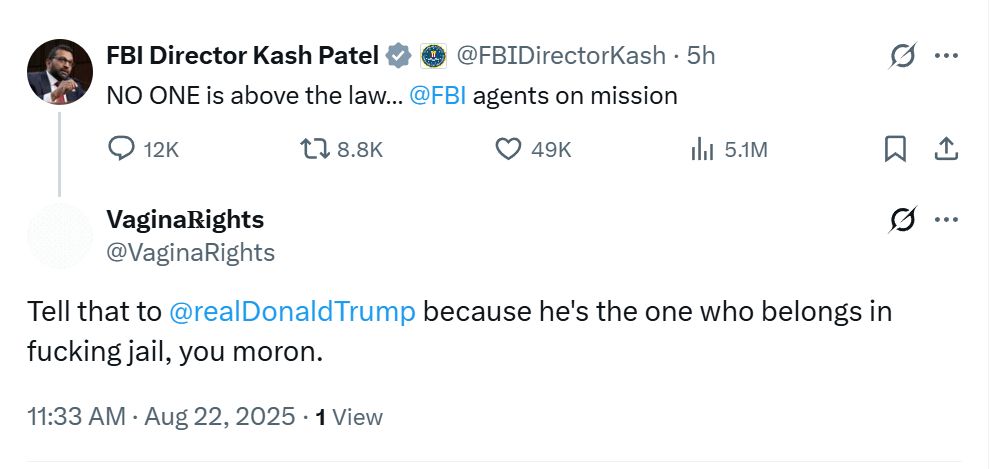Viewport: 996px width, 469px height.
Task: Open more options for Kash Patel tweet
Action: pos(945,57)
